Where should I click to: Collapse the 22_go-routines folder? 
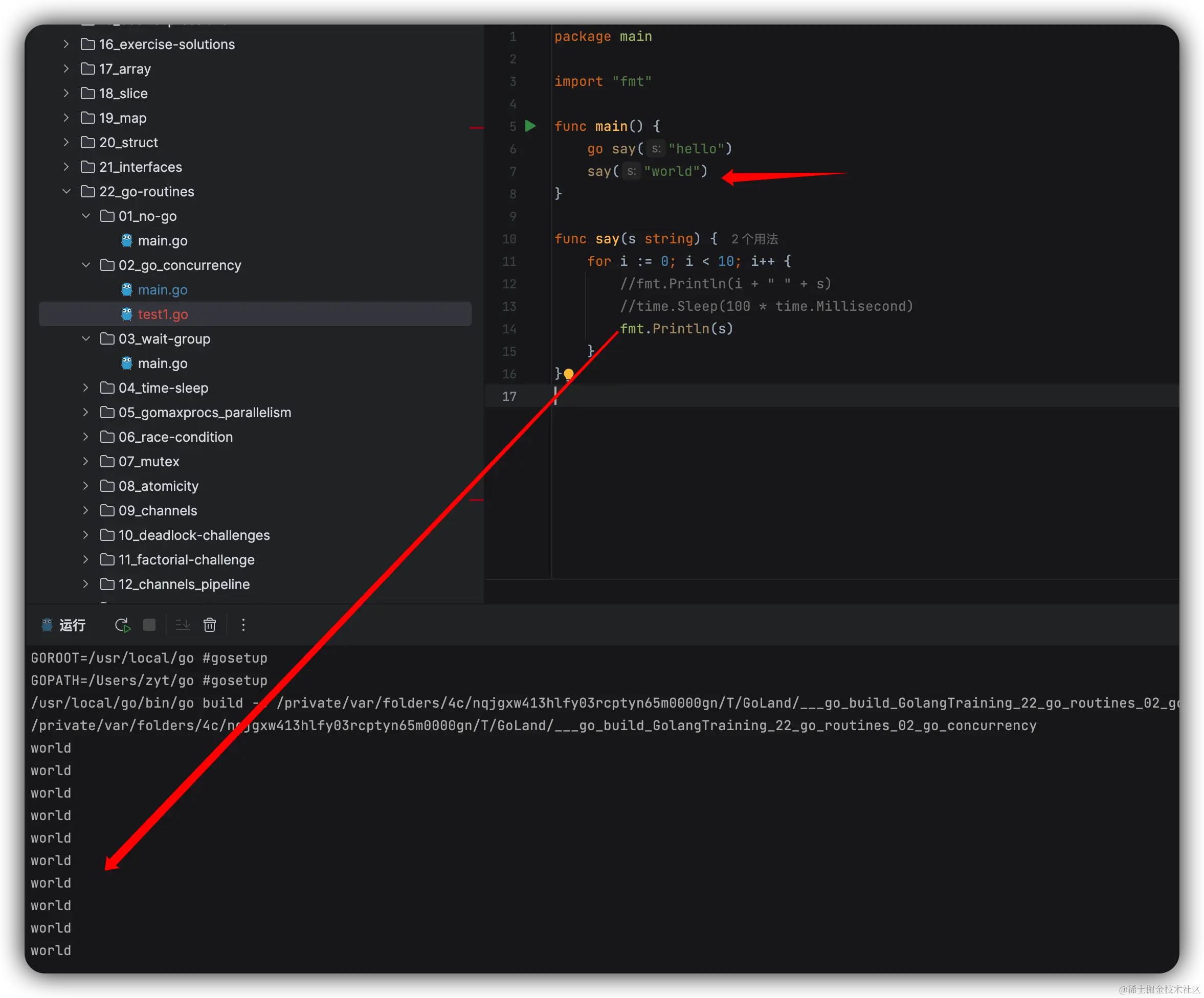click(66, 191)
